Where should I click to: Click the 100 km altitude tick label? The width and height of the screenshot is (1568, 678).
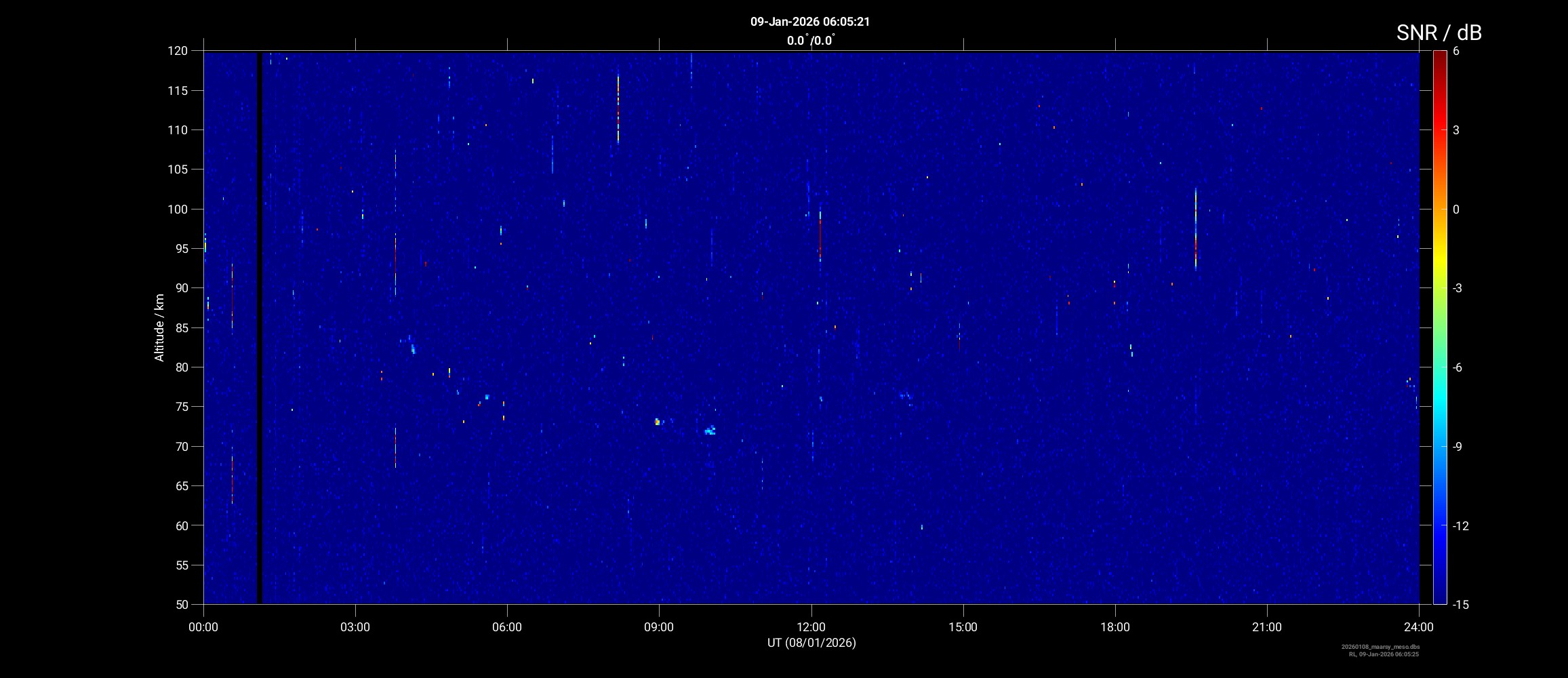[x=177, y=210]
